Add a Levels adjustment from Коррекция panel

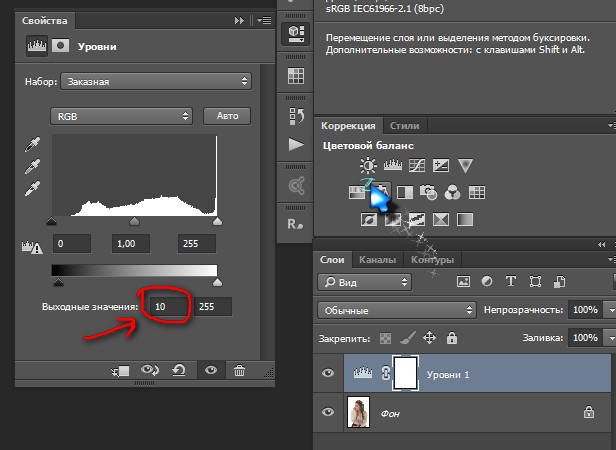pyautogui.click(x=393, y=165)
